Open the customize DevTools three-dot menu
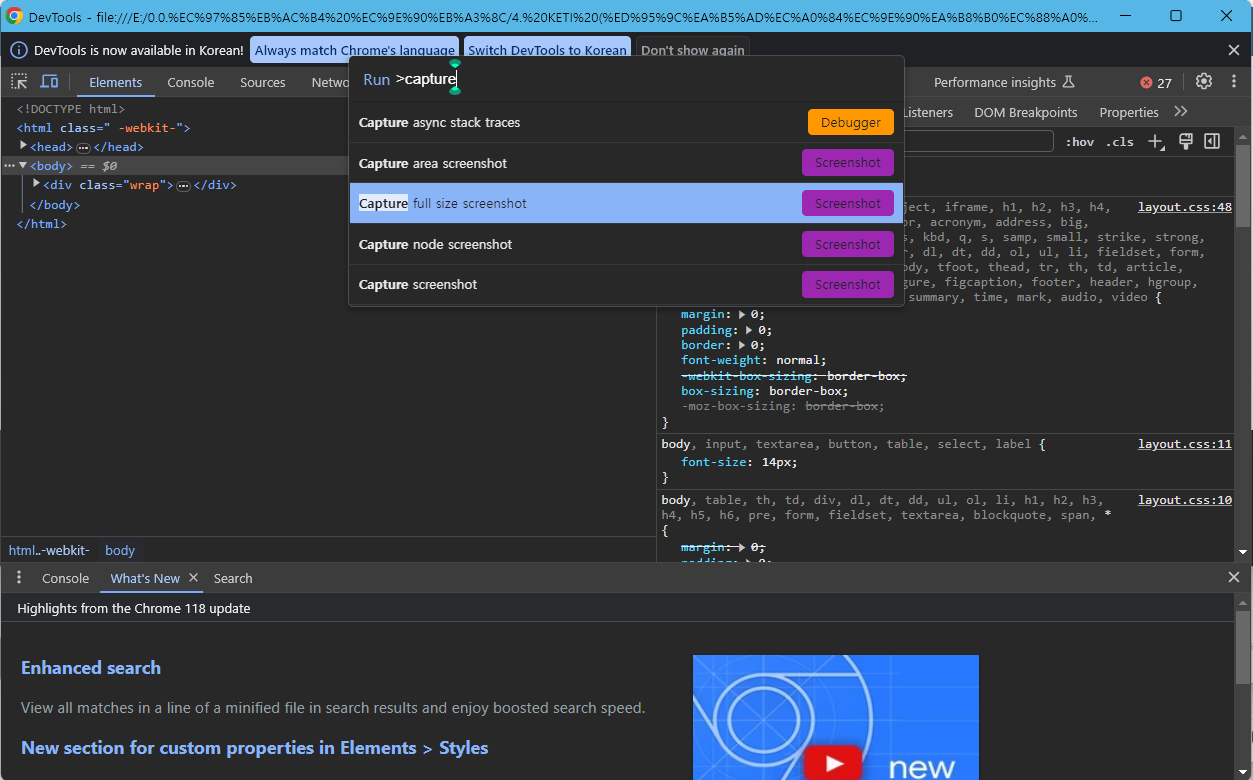This screenshot has height=780, width=1253. click(x=1233, y=82)
